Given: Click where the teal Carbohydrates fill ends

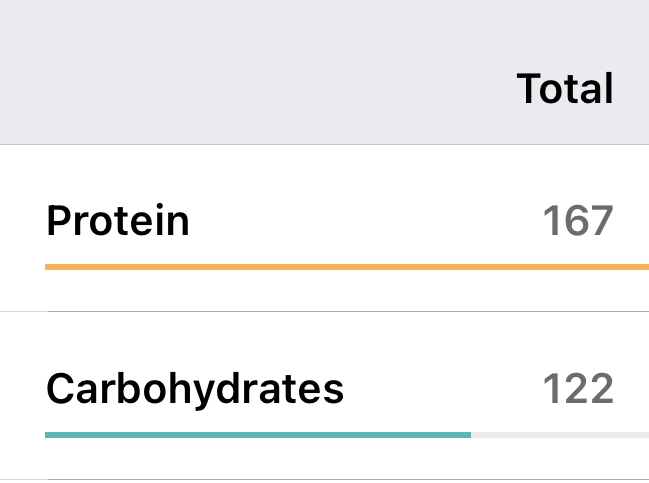Looking at the screenshot, I should [468, 435].
